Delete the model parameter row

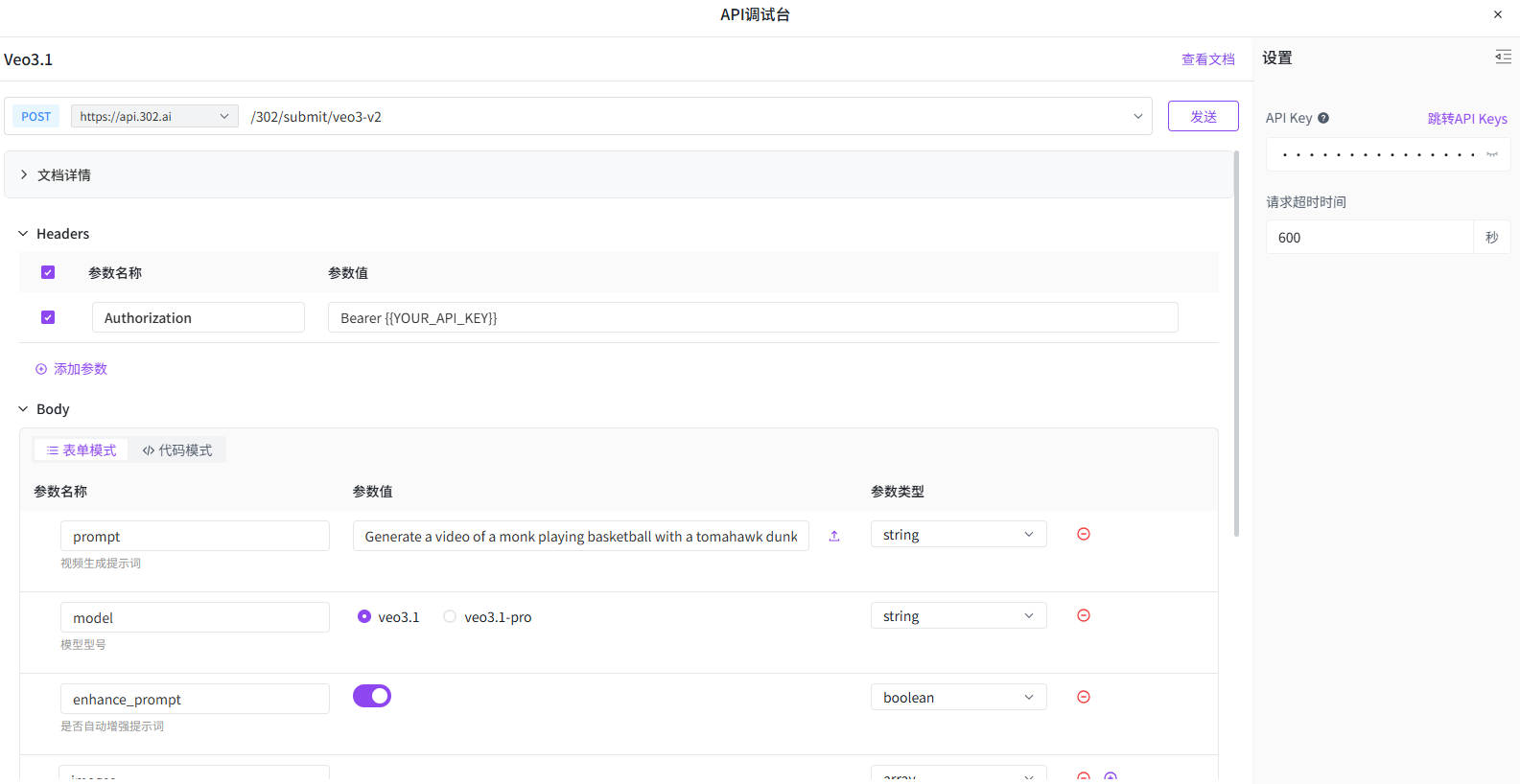1084,615
